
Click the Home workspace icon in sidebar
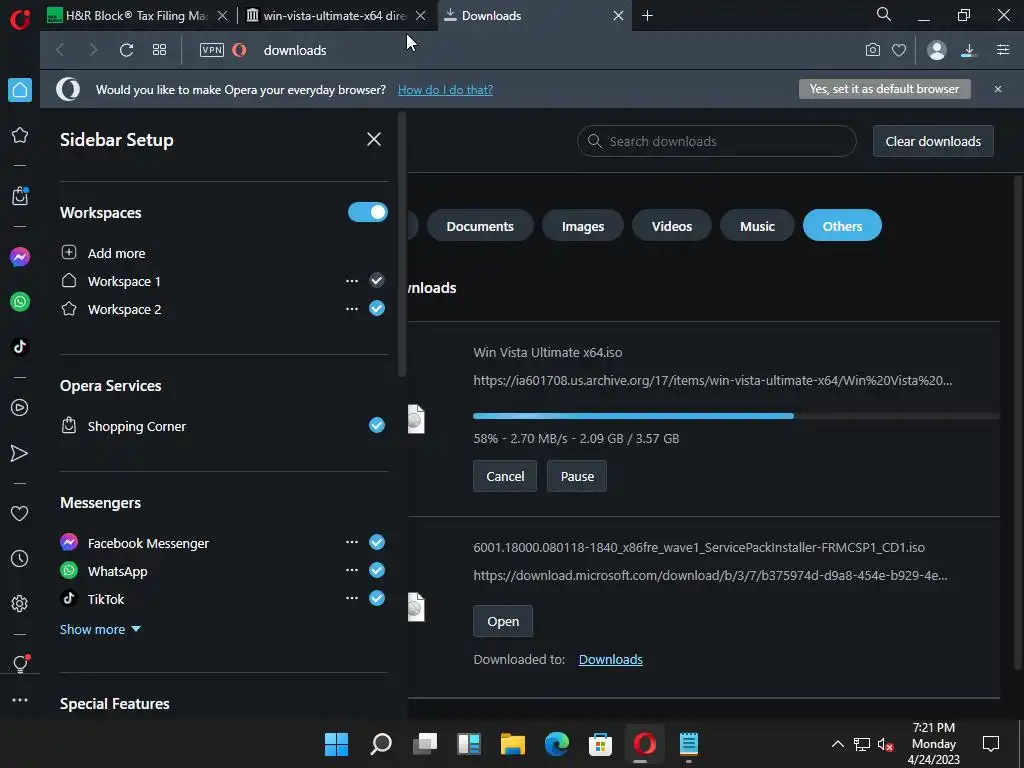(20, 90)
